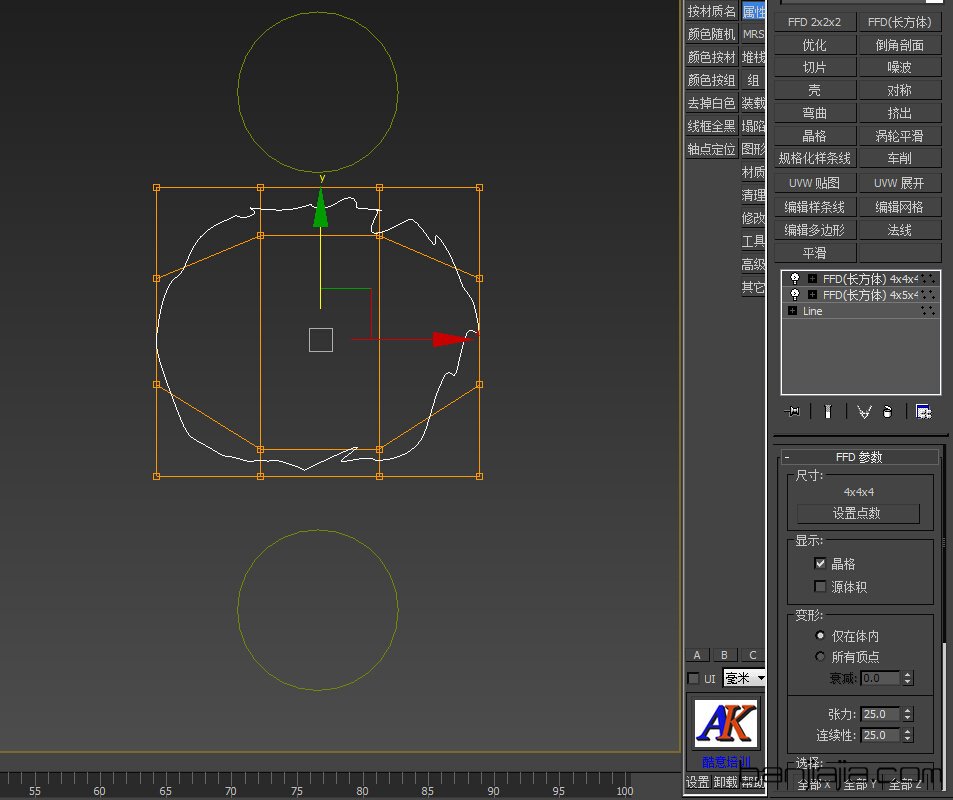
Task: Click the 设置点数 button
Action: (857, 513)
